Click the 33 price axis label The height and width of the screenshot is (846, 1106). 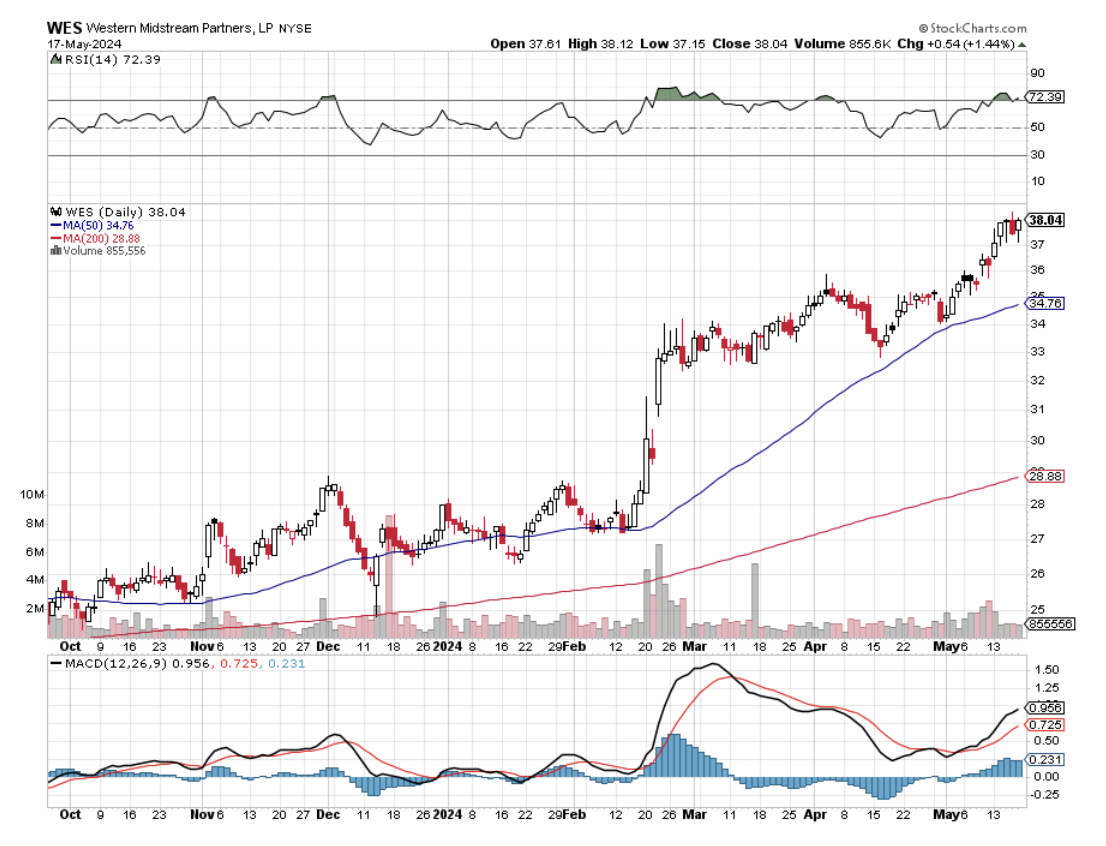click(x=1038, y=351)
